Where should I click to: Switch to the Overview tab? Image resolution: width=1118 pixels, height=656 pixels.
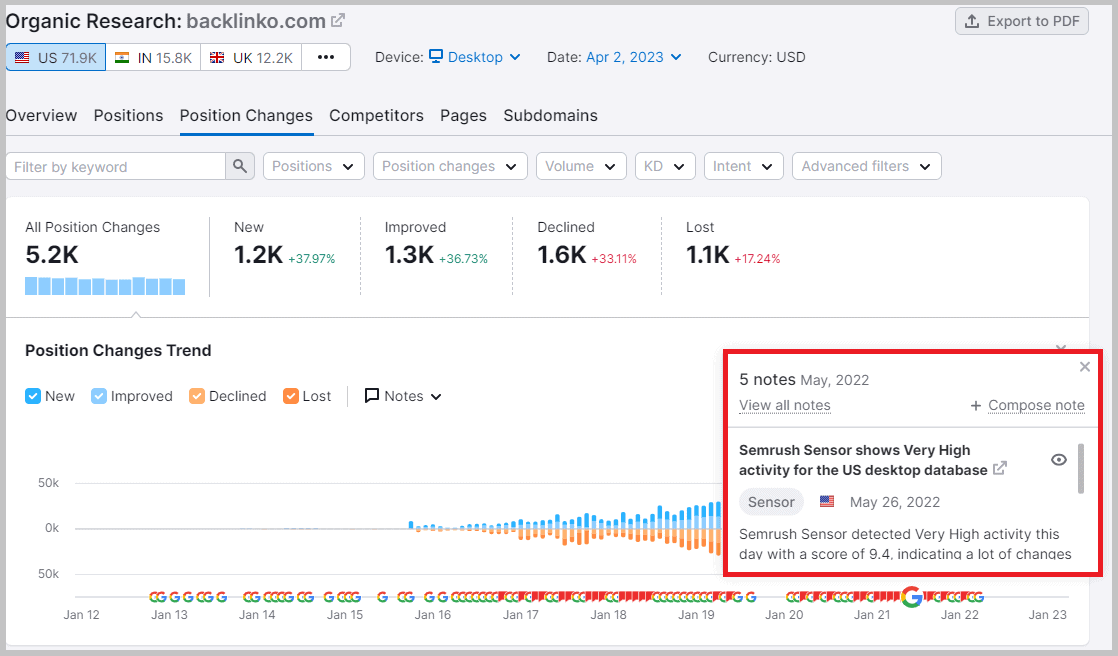(x=41, y=116)
